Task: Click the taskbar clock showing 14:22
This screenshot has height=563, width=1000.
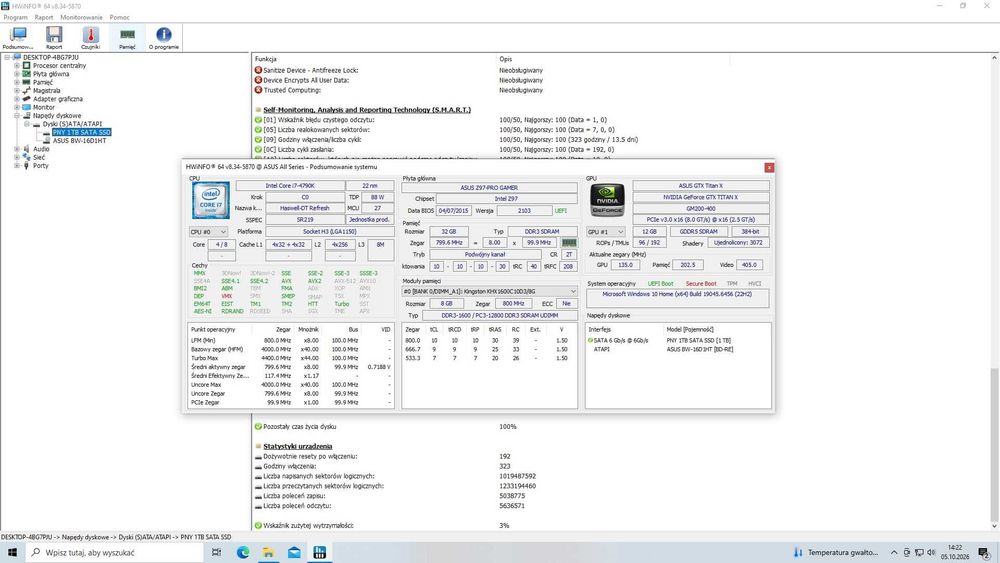Action: coord(955,552)
